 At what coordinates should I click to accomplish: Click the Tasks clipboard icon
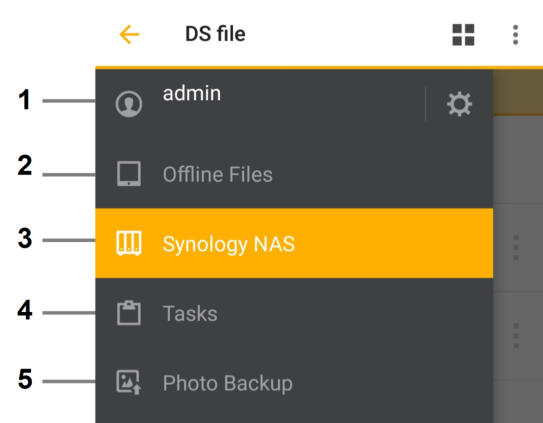[128, 313]
